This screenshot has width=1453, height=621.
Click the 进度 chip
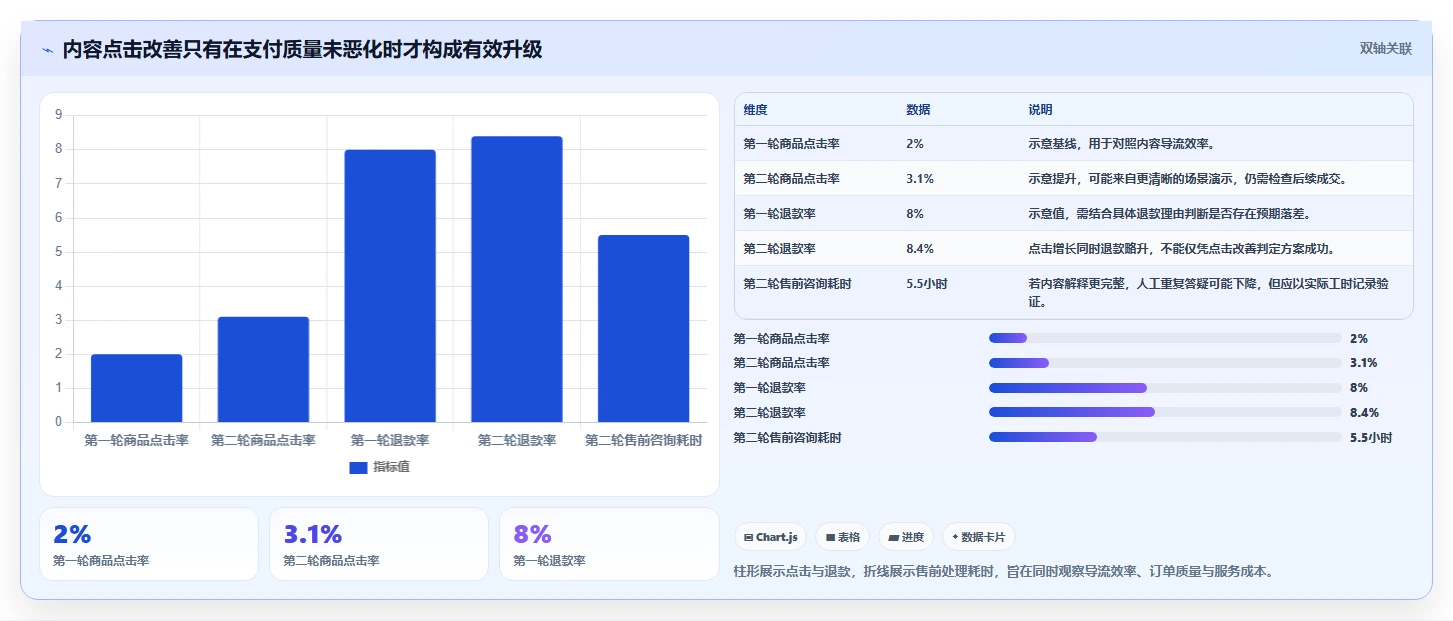pos(906,537)
